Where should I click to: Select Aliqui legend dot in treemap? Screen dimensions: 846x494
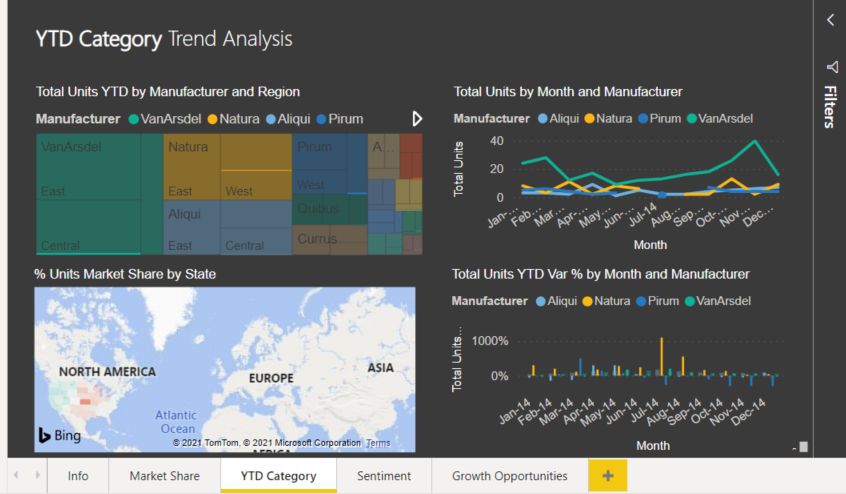click(x=271, y=119)
